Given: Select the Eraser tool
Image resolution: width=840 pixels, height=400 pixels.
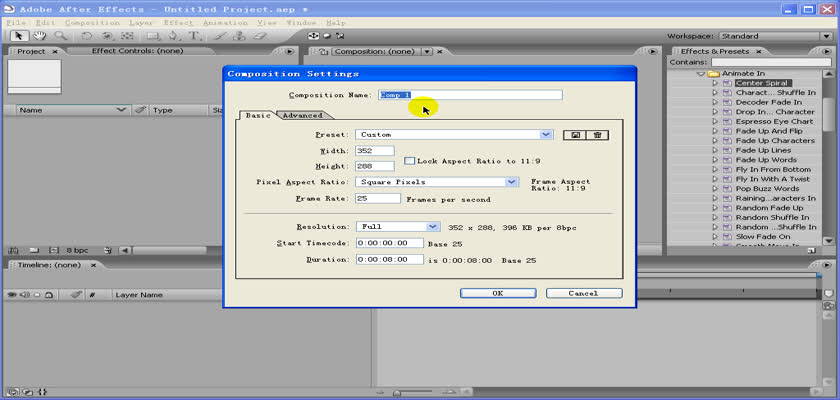Looking at the screenshot, I should [260, 36].
